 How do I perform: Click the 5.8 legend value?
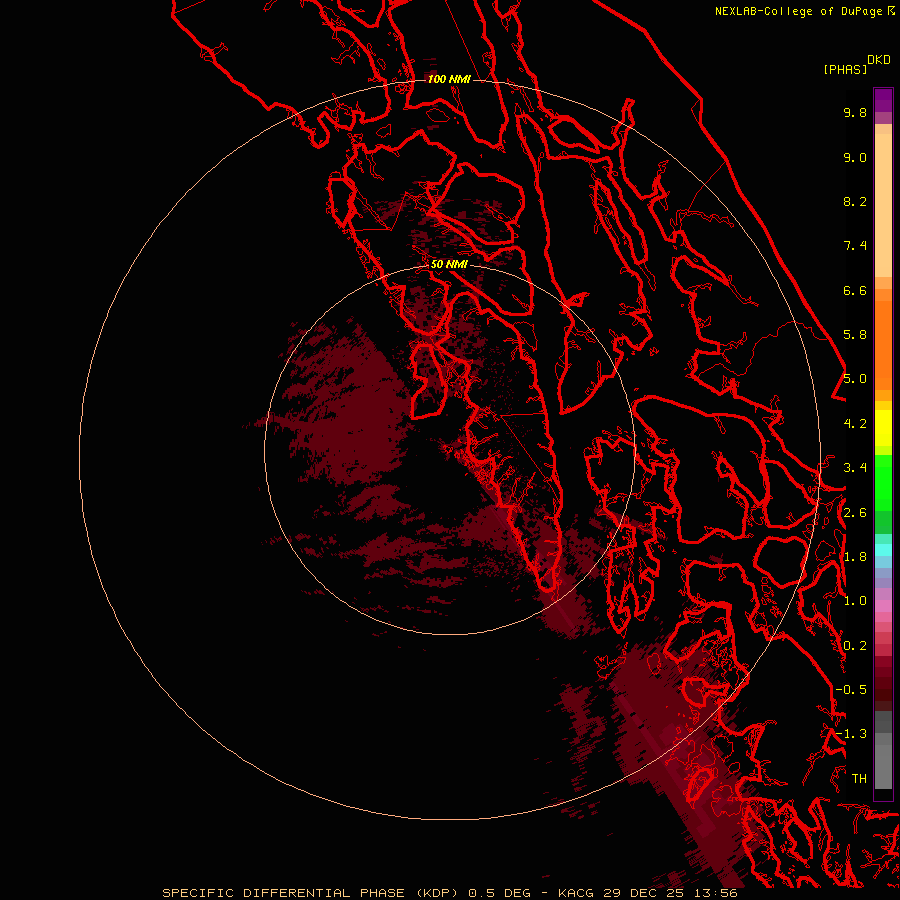855,335
